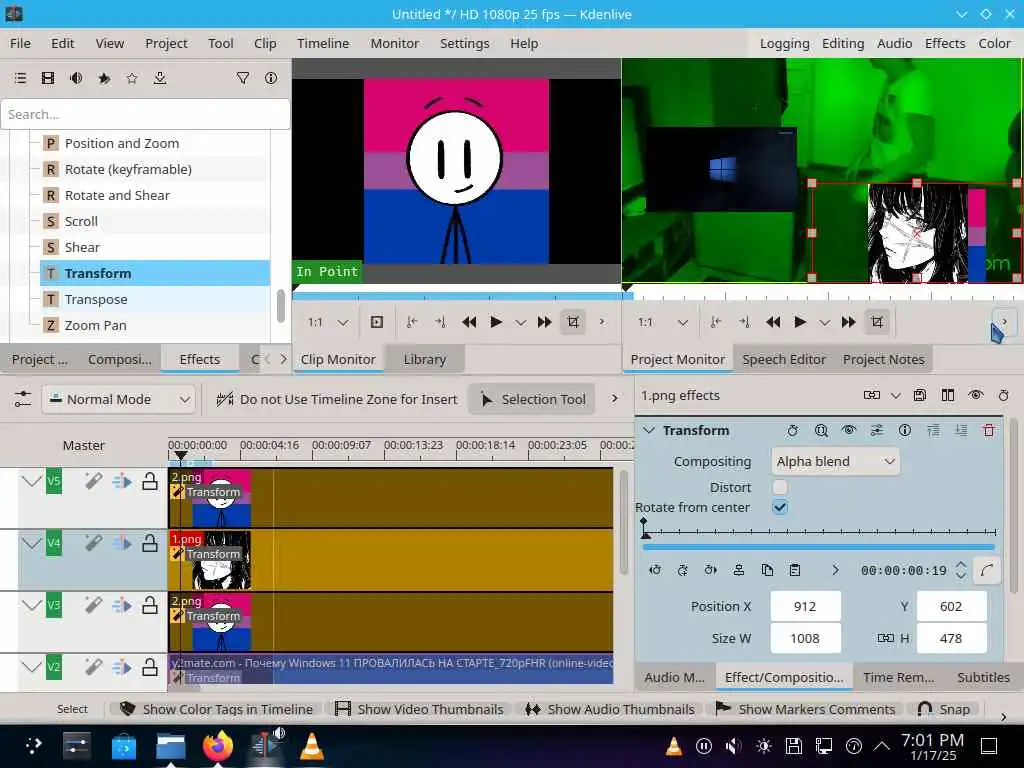The width and height of the screenshot is (1024, 768).
Task: Show main effects list icon
Action: pos(20,78)
